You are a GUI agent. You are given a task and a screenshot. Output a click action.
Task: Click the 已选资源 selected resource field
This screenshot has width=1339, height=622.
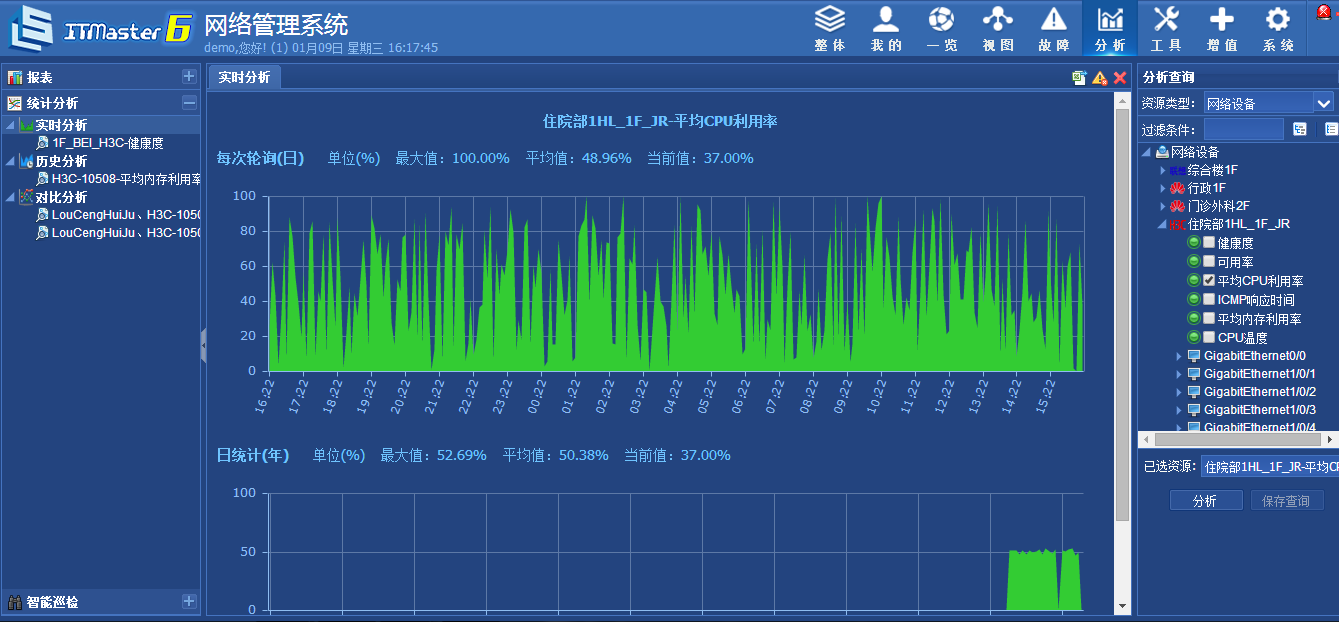click(x=1269, y=466)
